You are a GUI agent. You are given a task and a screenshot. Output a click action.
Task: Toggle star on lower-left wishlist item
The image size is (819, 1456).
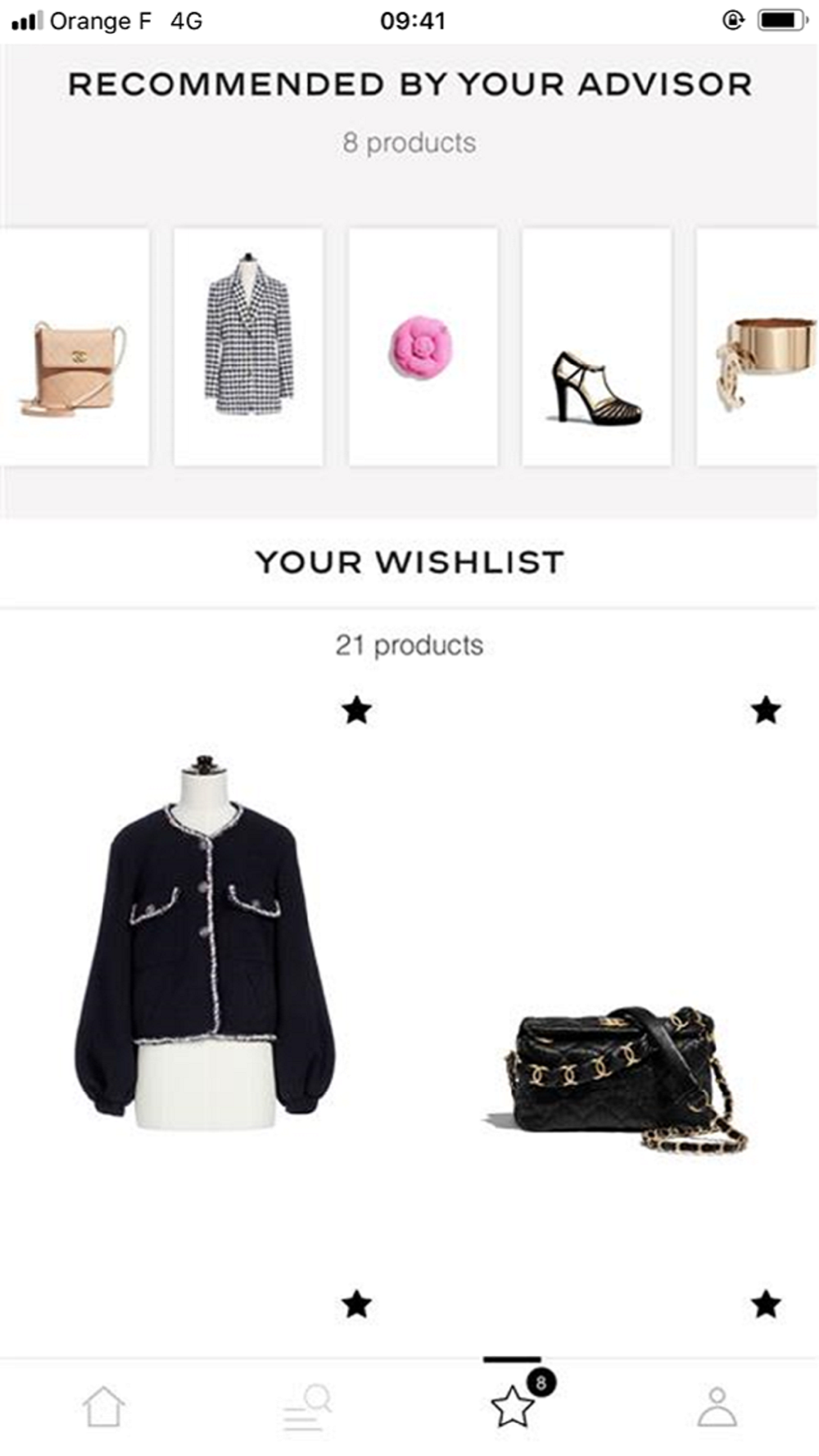click(356, 1304)
